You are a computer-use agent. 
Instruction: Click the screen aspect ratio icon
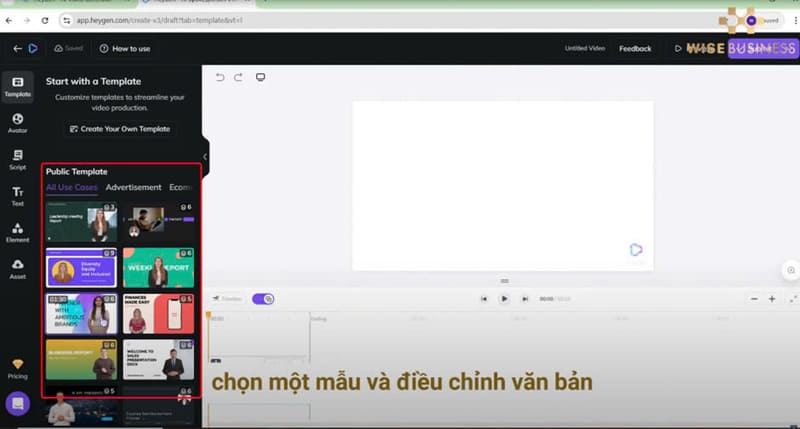(260, 77)
